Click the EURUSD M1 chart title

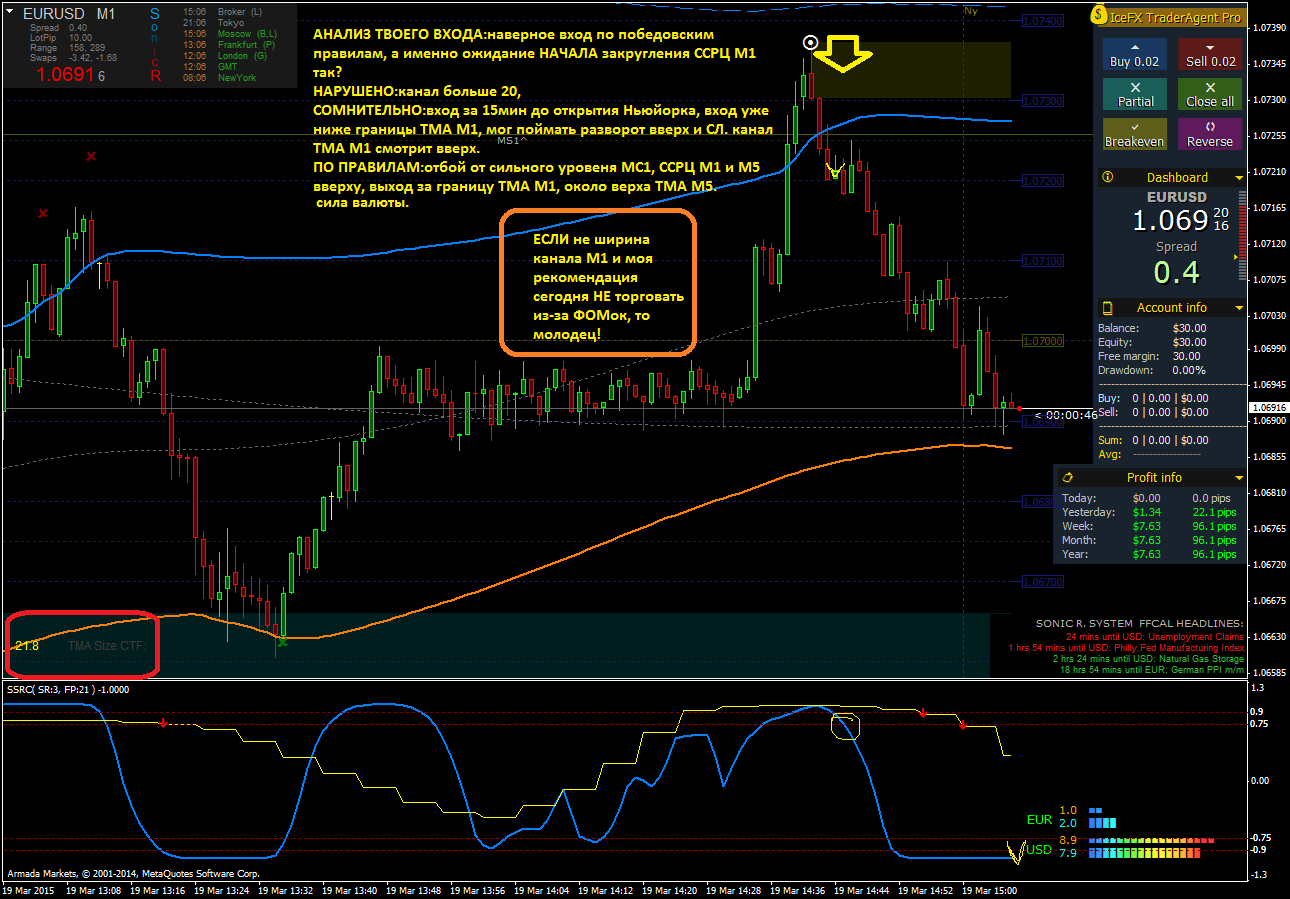coord(69,14)
